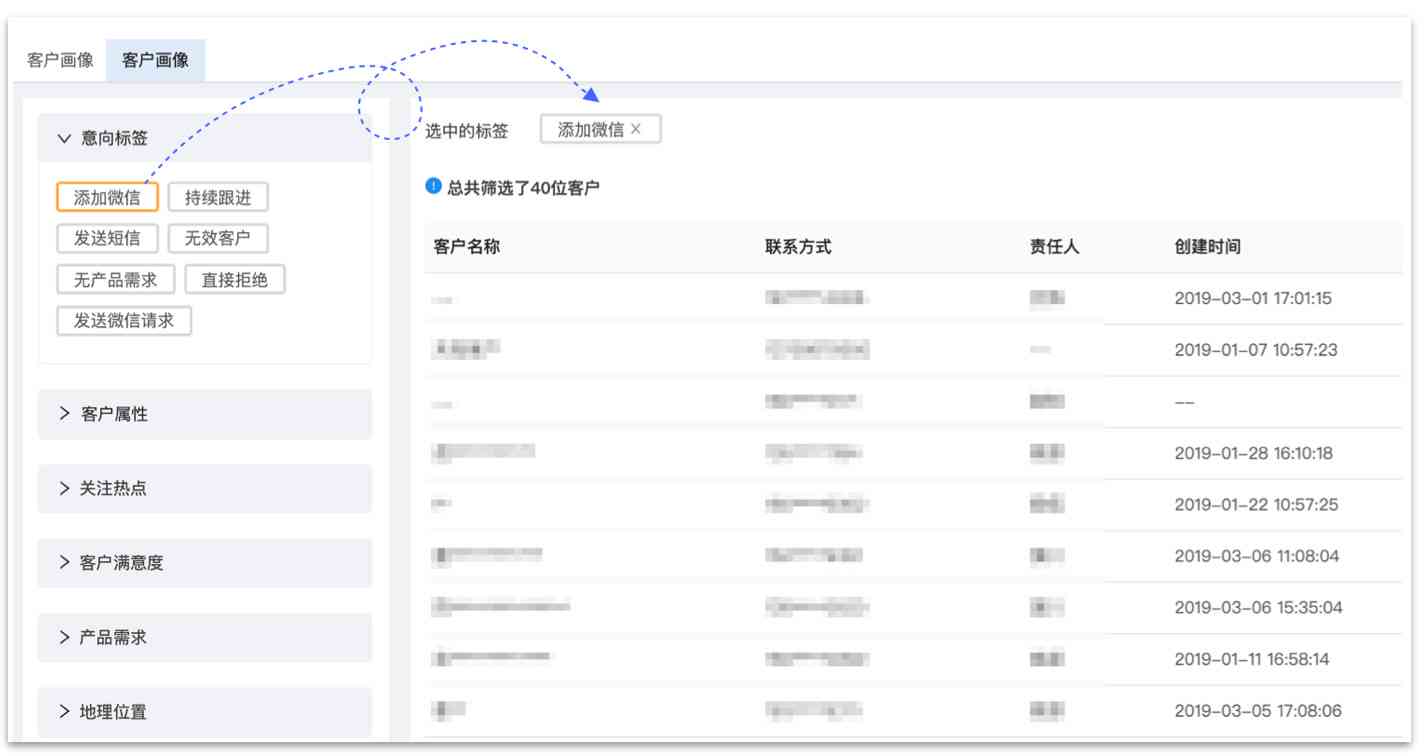1426x756 pixels.
Task: Toggle the 无产品需求 tag
Action: tap(115, 280)
